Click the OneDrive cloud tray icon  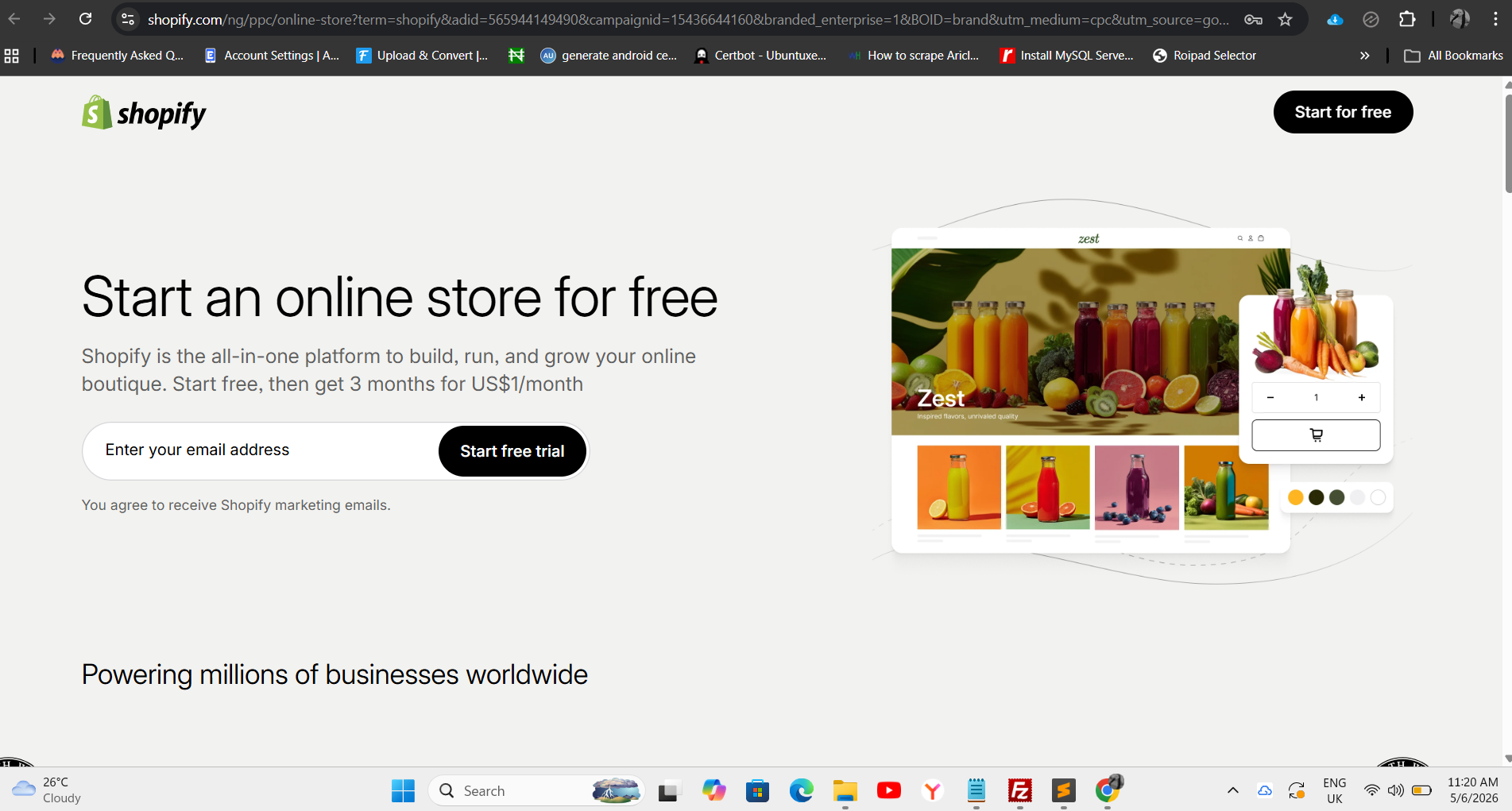tap(1264, 790)
